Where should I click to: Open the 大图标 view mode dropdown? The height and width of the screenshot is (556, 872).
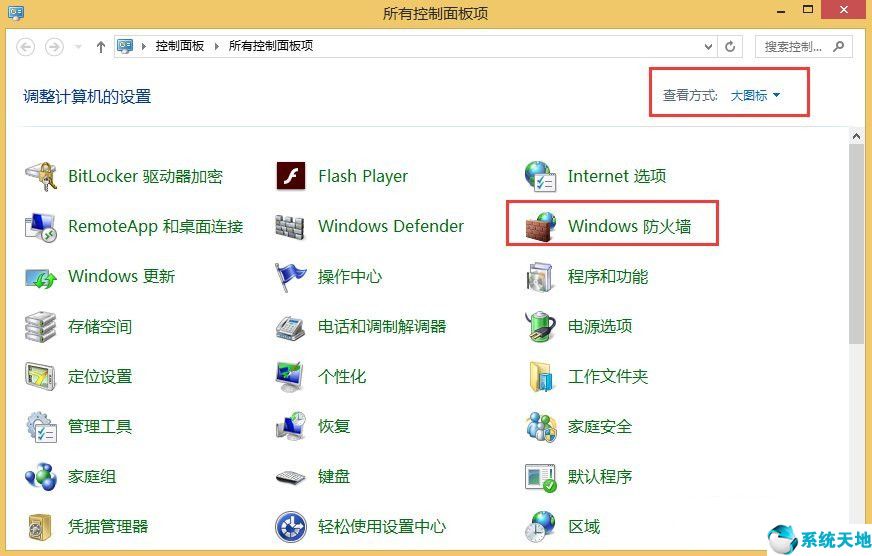click(755, 96)
